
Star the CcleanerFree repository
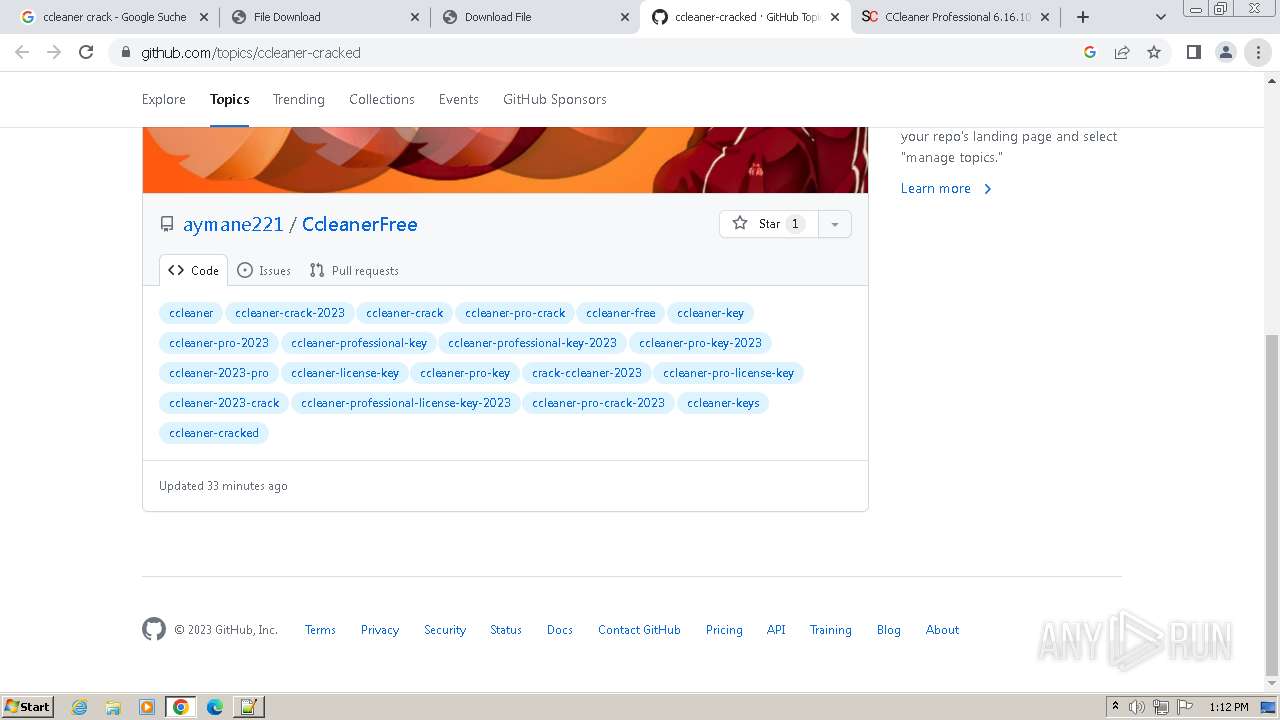coord(768,224)
